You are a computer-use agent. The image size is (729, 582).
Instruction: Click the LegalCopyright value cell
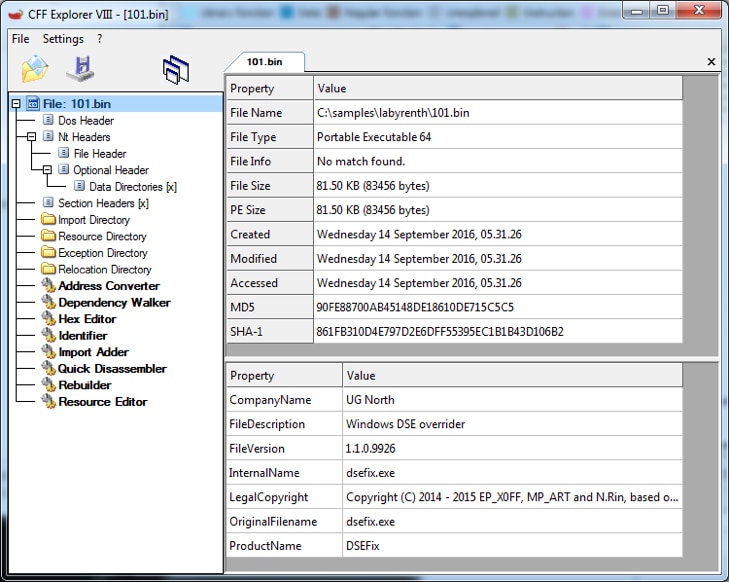pos(513,497)
